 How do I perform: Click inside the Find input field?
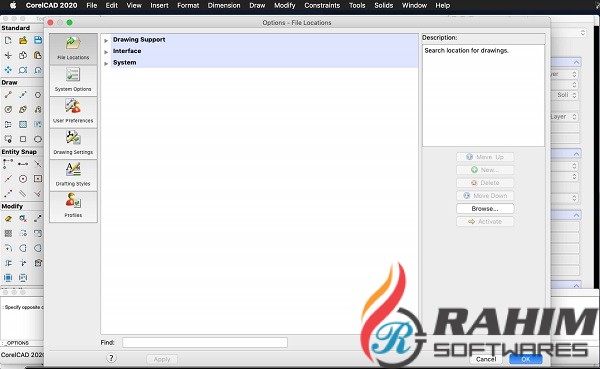point(205,343)
